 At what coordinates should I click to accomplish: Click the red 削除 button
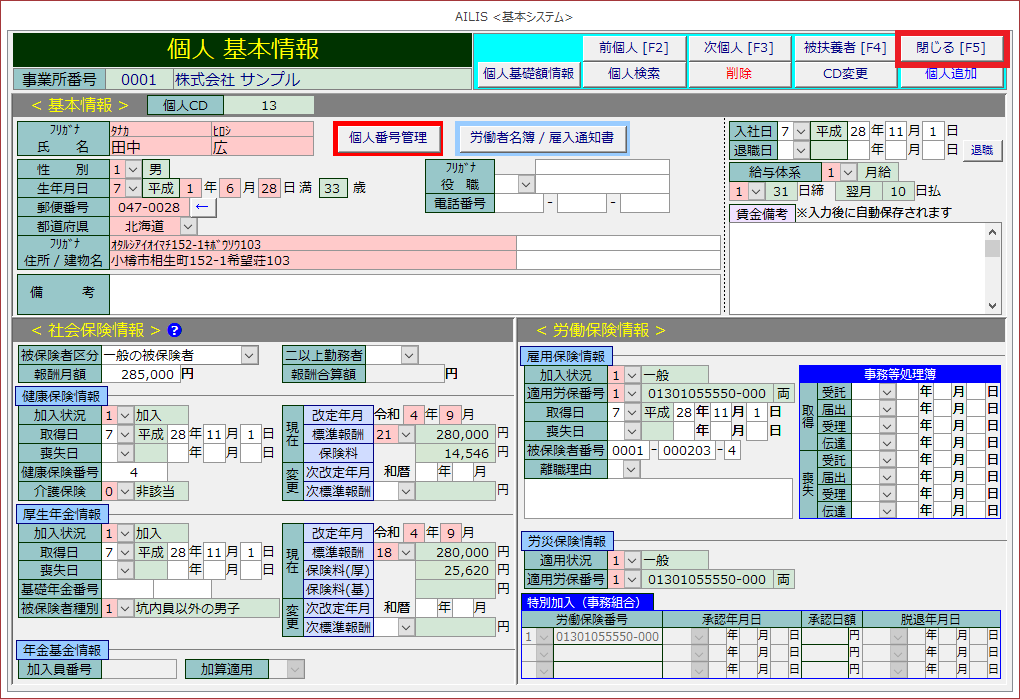[738, 73]
